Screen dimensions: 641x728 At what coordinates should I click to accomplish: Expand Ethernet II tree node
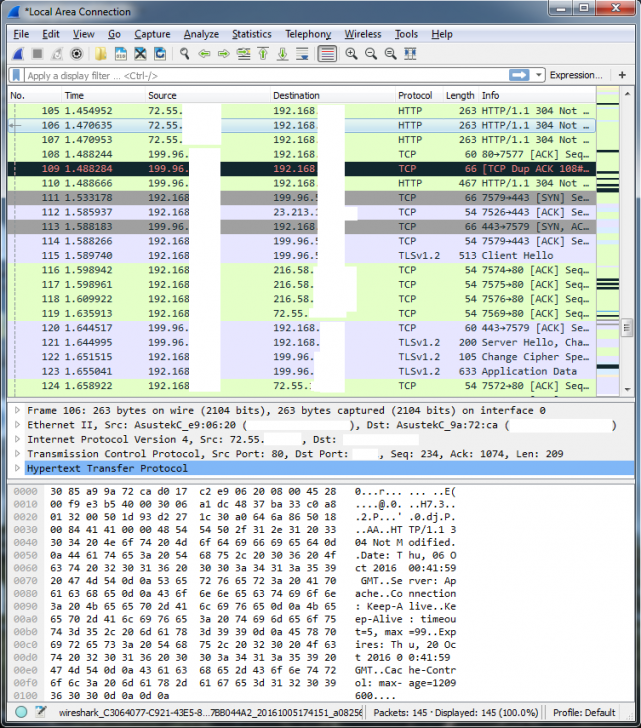coord(17,425)
